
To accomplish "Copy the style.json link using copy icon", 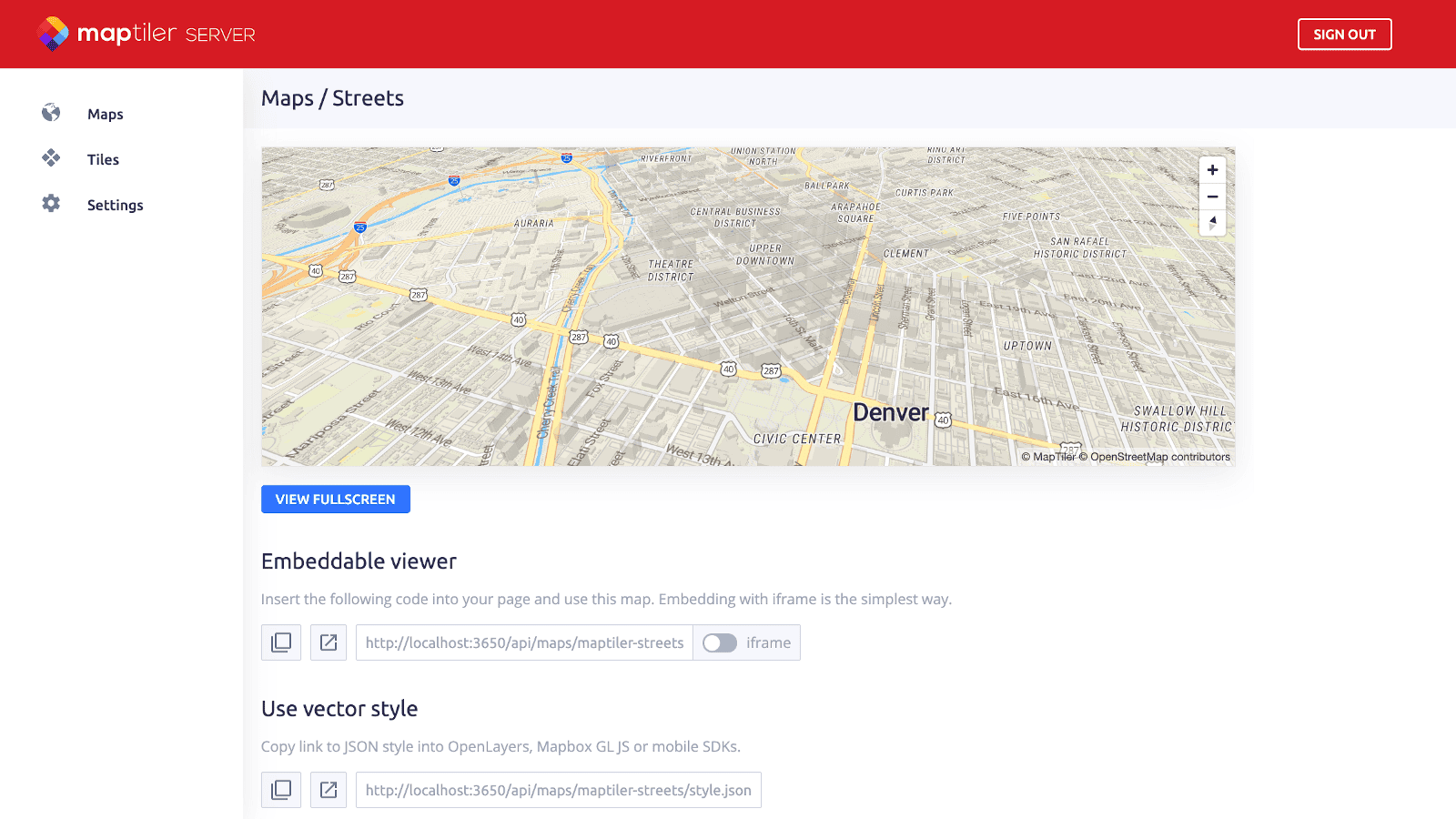I will coord(280,789).
